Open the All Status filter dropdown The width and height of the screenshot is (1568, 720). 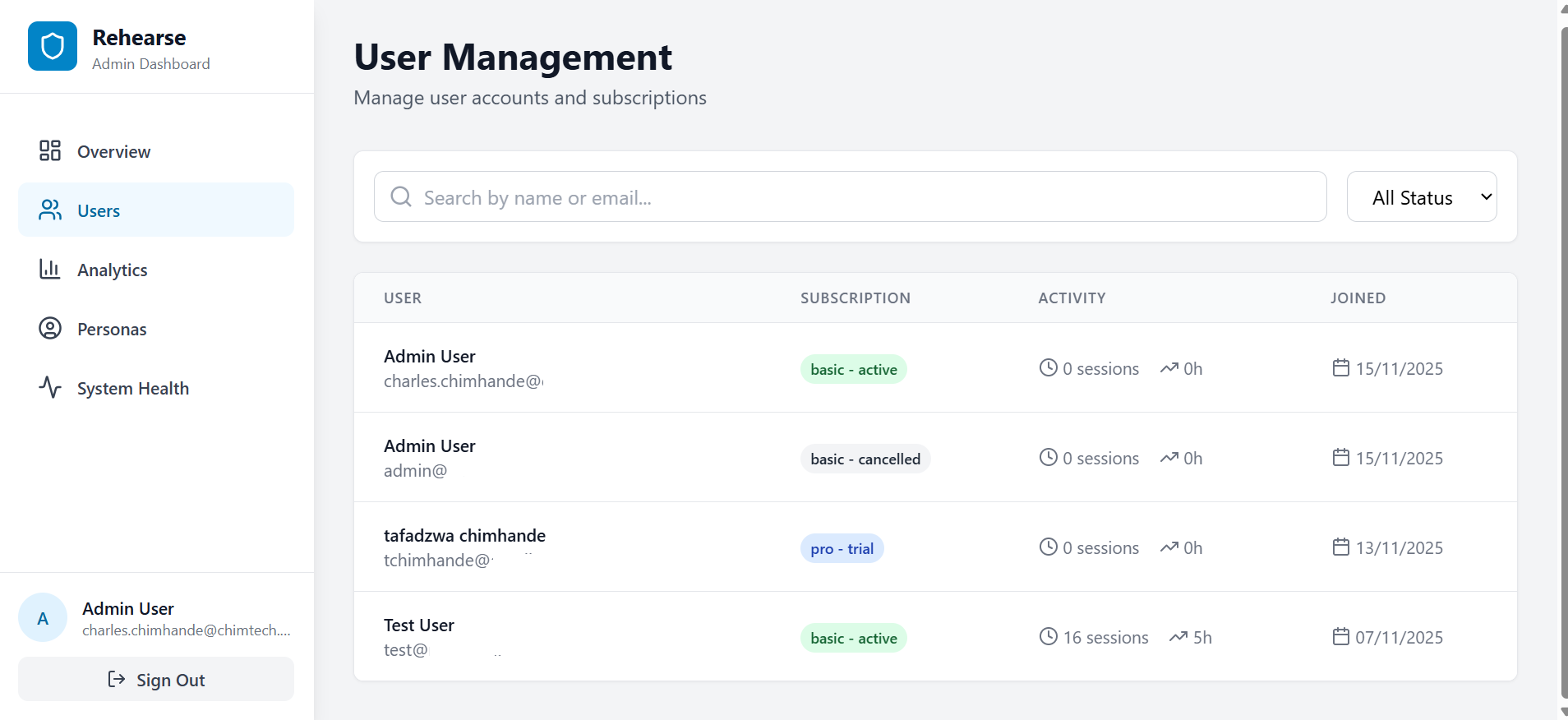(1422, 196)
